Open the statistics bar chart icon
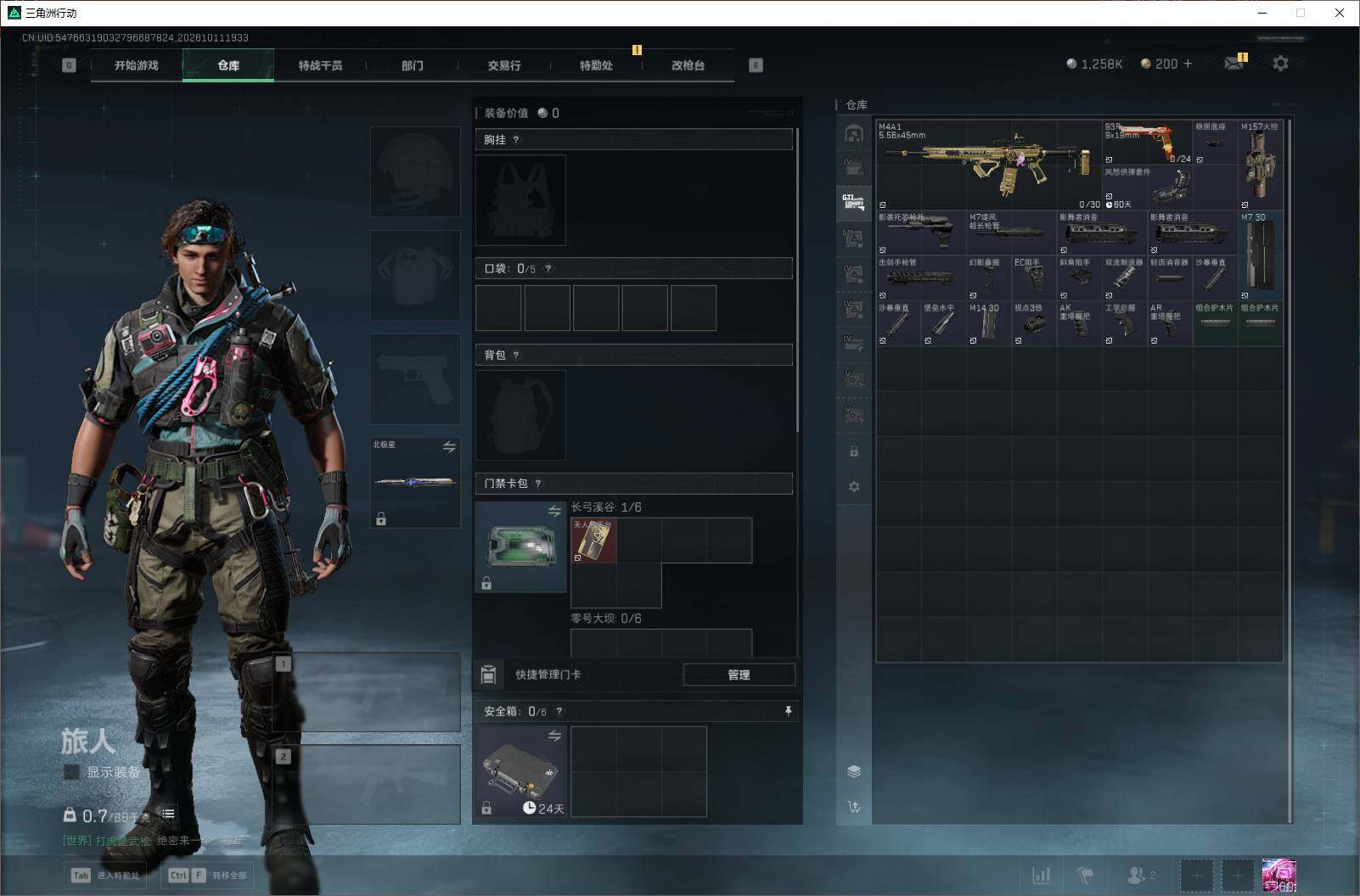Image resolution: width=1360 pixels, height=896 pixels. click(1041, 875)
